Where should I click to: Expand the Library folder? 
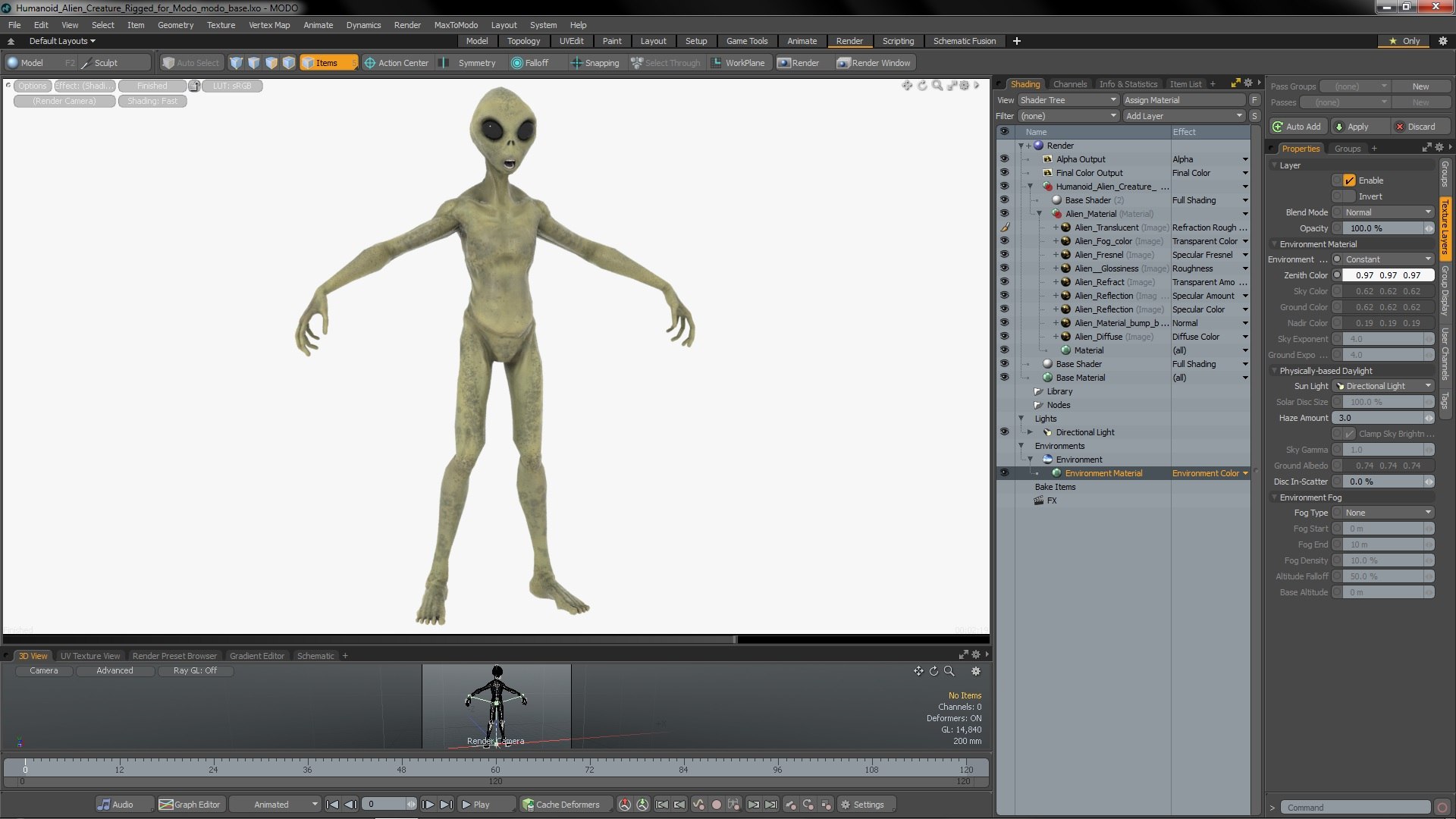point(1038,391)
